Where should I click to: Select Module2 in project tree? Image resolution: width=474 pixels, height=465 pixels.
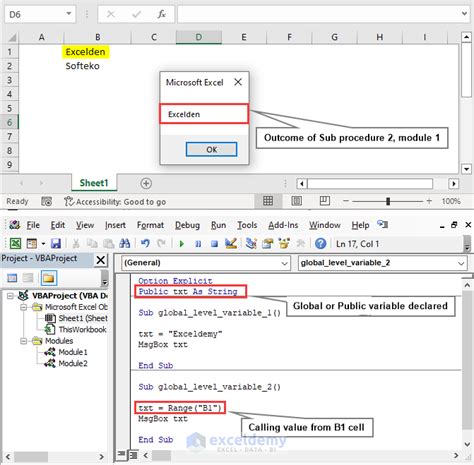tap(73, 363)
